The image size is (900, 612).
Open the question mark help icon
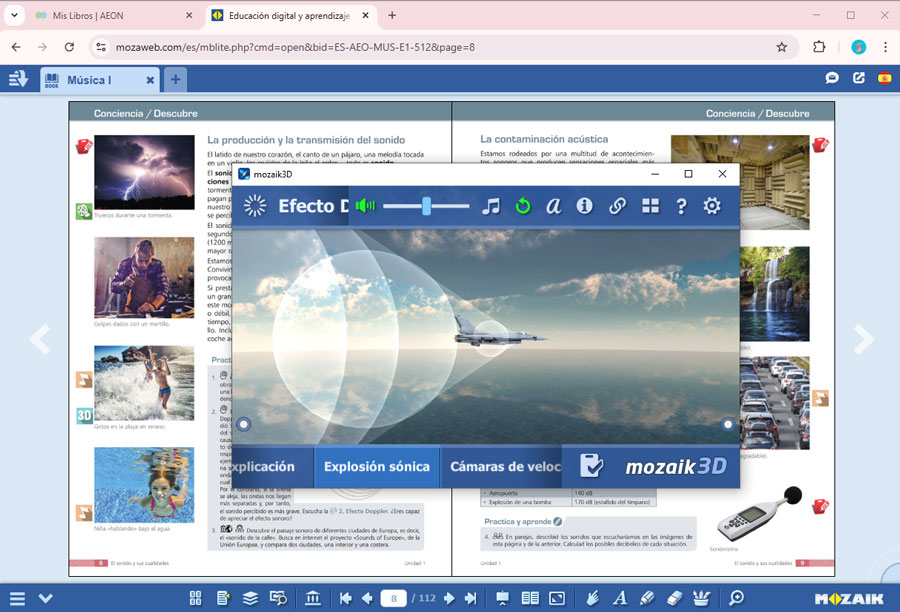[681, 206]
